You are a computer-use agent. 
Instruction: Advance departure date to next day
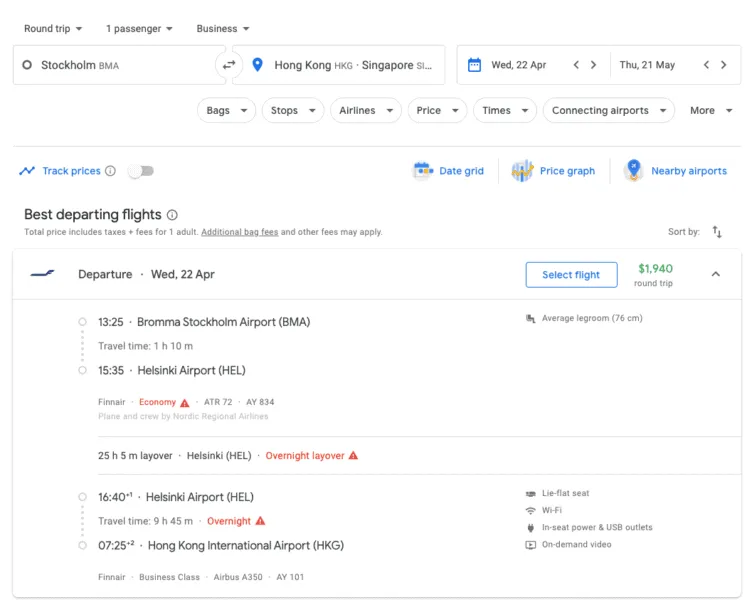[x=593, y=65]
